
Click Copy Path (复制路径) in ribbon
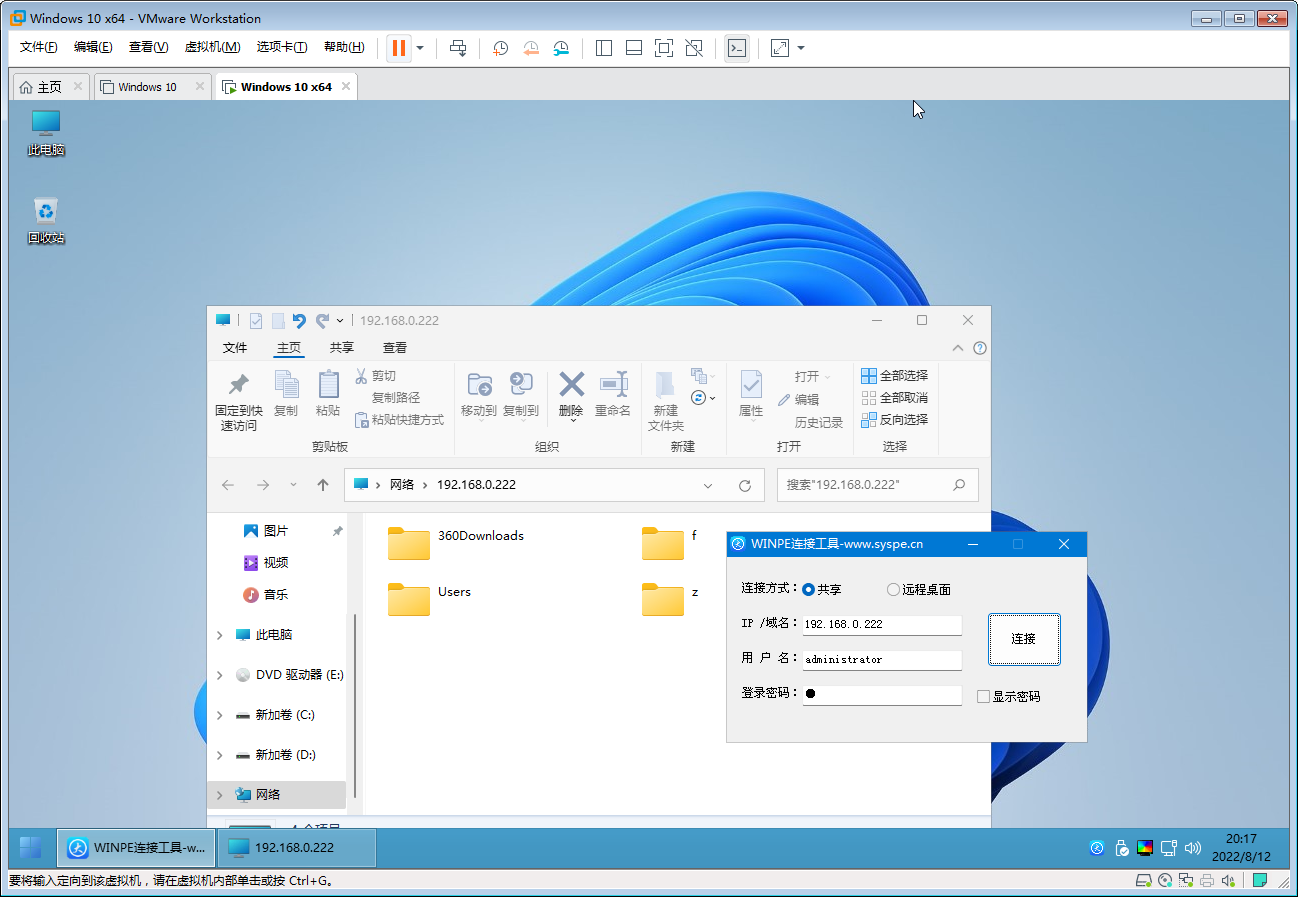click(396, 398)
